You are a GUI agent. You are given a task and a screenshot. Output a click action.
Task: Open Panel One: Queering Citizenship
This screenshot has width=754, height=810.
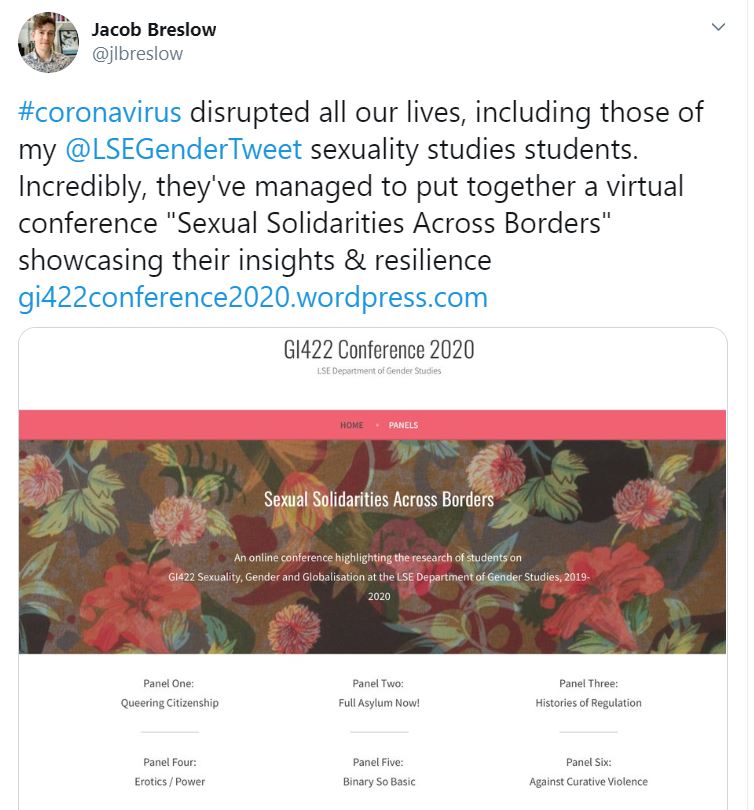click(x=170, y=693)
